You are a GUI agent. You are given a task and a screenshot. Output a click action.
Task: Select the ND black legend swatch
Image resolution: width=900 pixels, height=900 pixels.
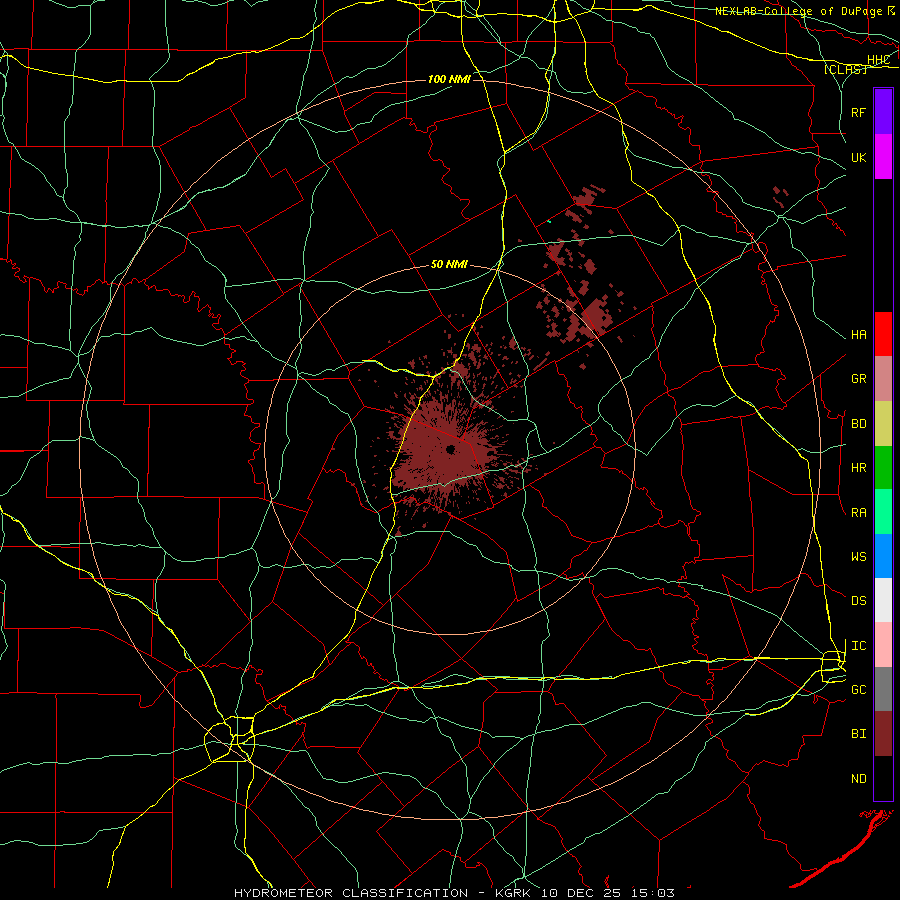click(x=883, y=778)
